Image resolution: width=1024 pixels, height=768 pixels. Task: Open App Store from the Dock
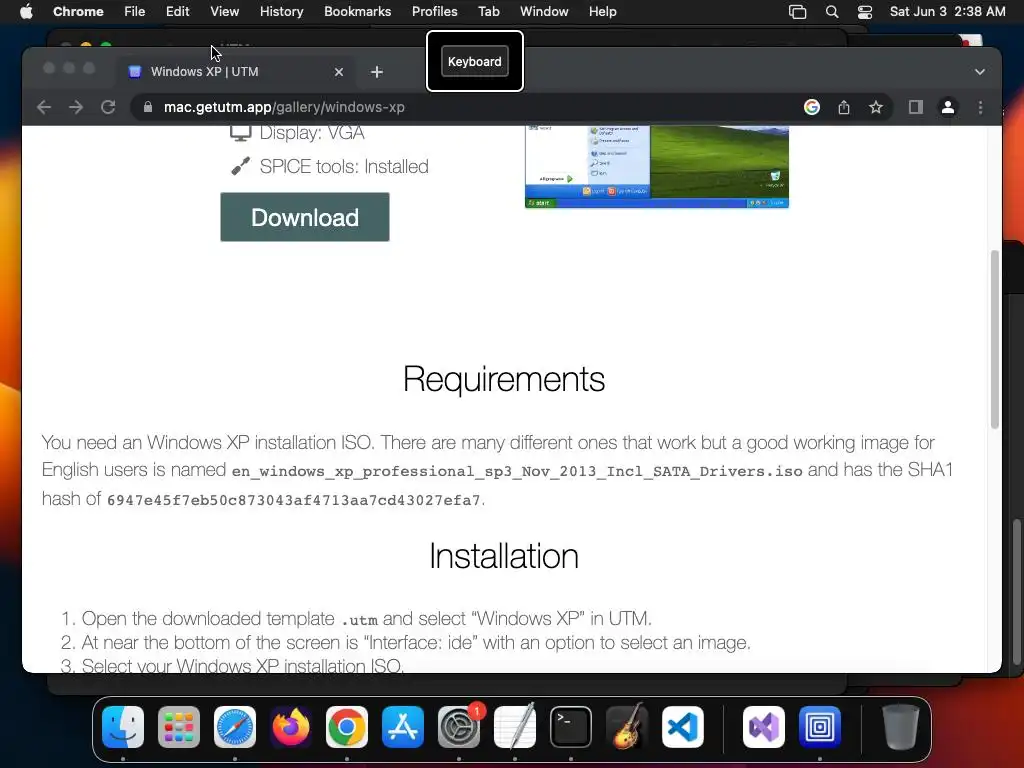[403, 727]
